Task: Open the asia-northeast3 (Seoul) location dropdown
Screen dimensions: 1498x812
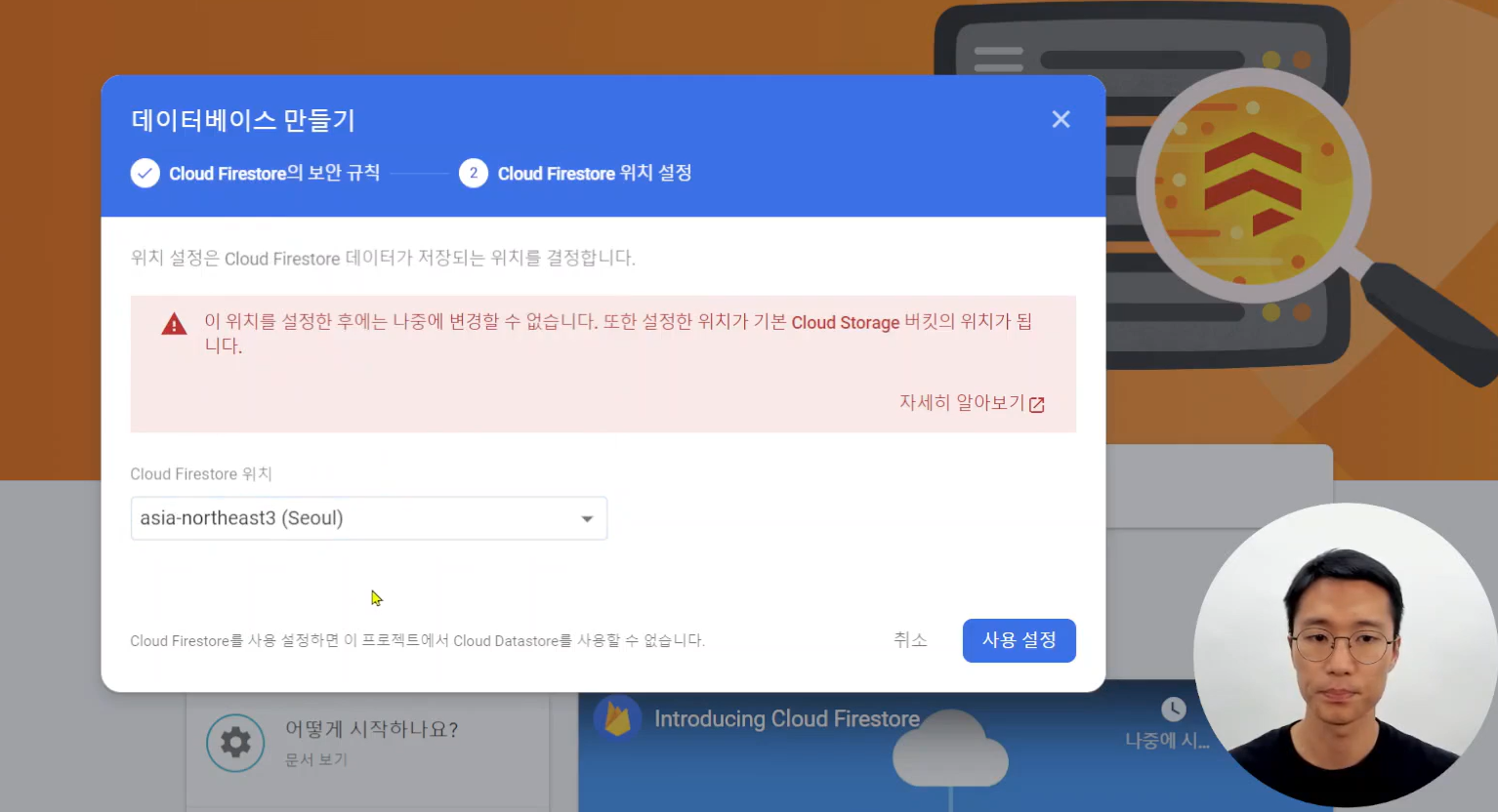Action: click(x=369, y=518)
